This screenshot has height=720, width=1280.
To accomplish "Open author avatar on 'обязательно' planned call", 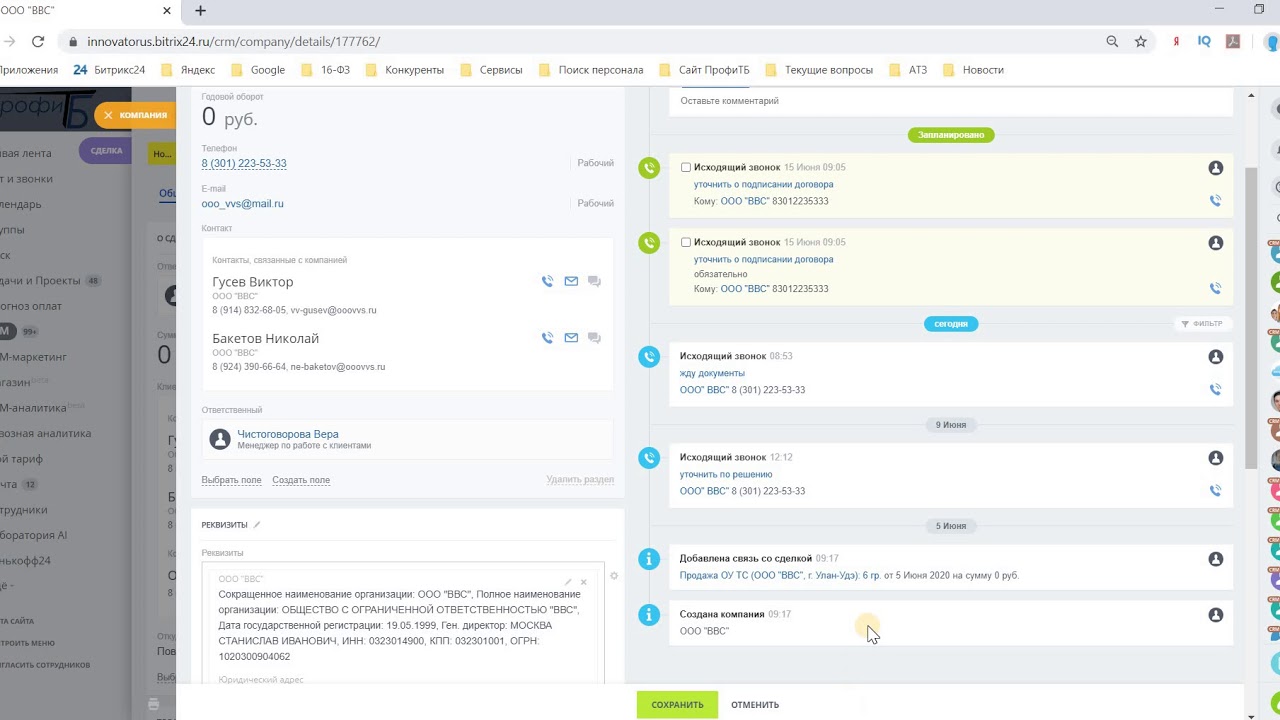I will (x=1215, y=243).
